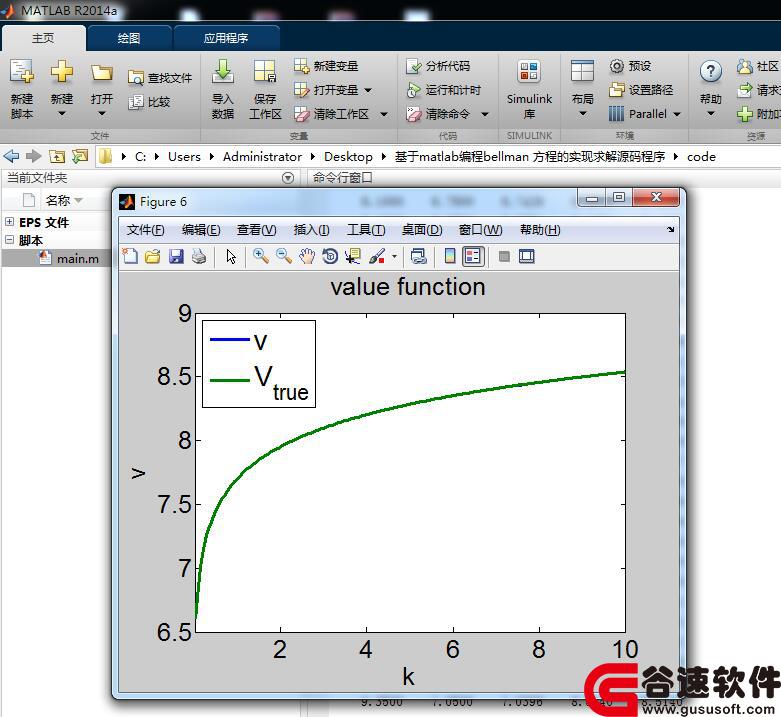Image resolution: width=781 pixels, height=717 pixels.
Task: Open Edit (编辑) menu in Figure 6
Action: [201, 230]
